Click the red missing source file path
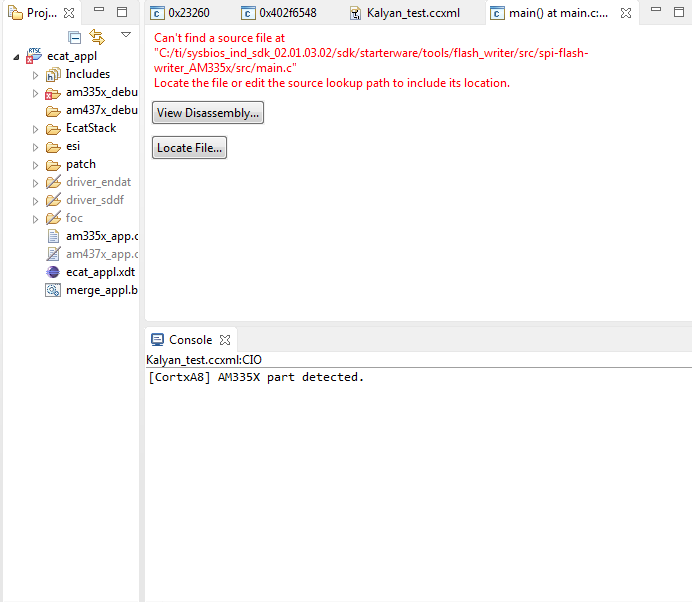This screenshot has height=602, width=692. pos(371,60)
